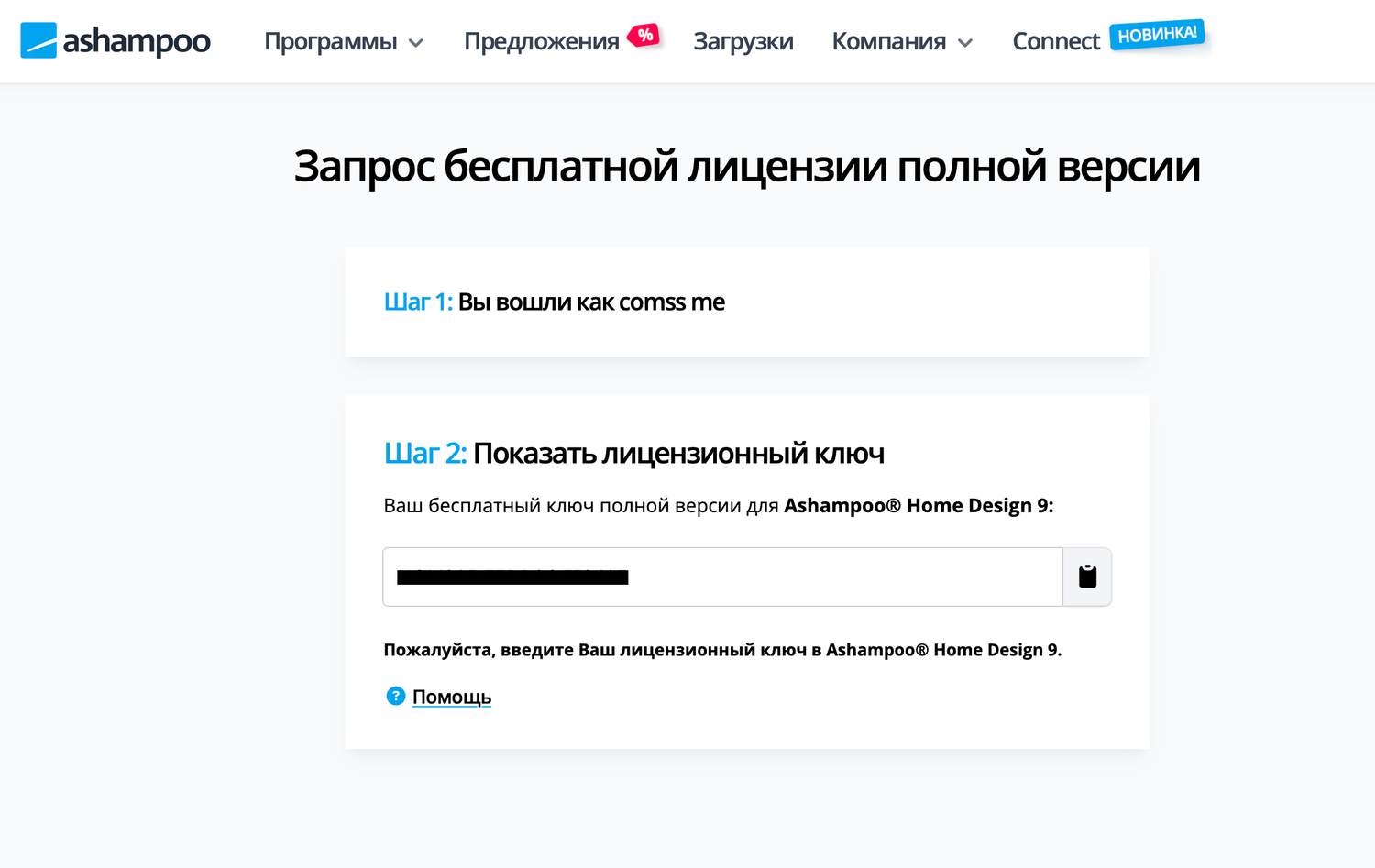
Task: Click the Шаг 1 login status text
Action: 554,302
